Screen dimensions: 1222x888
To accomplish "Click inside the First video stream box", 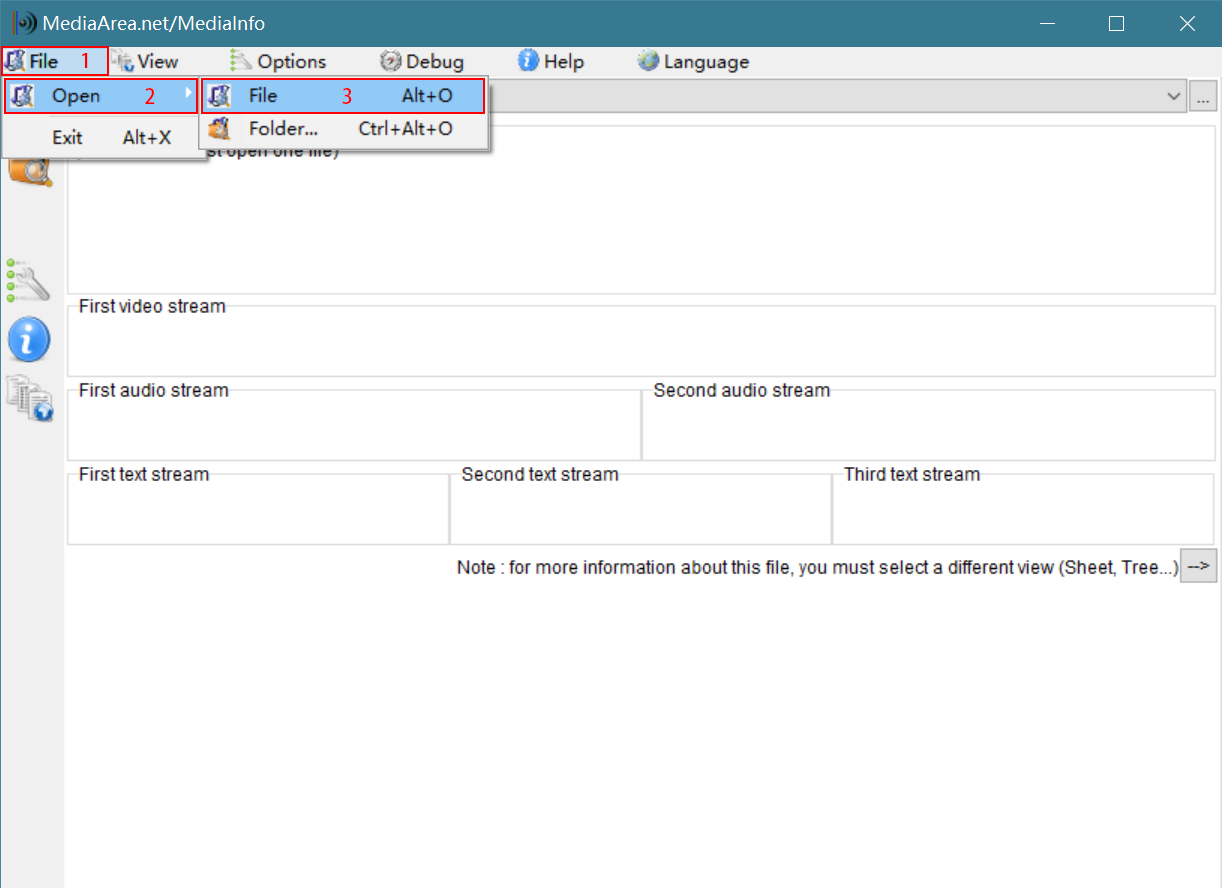I will click(640, 345).
